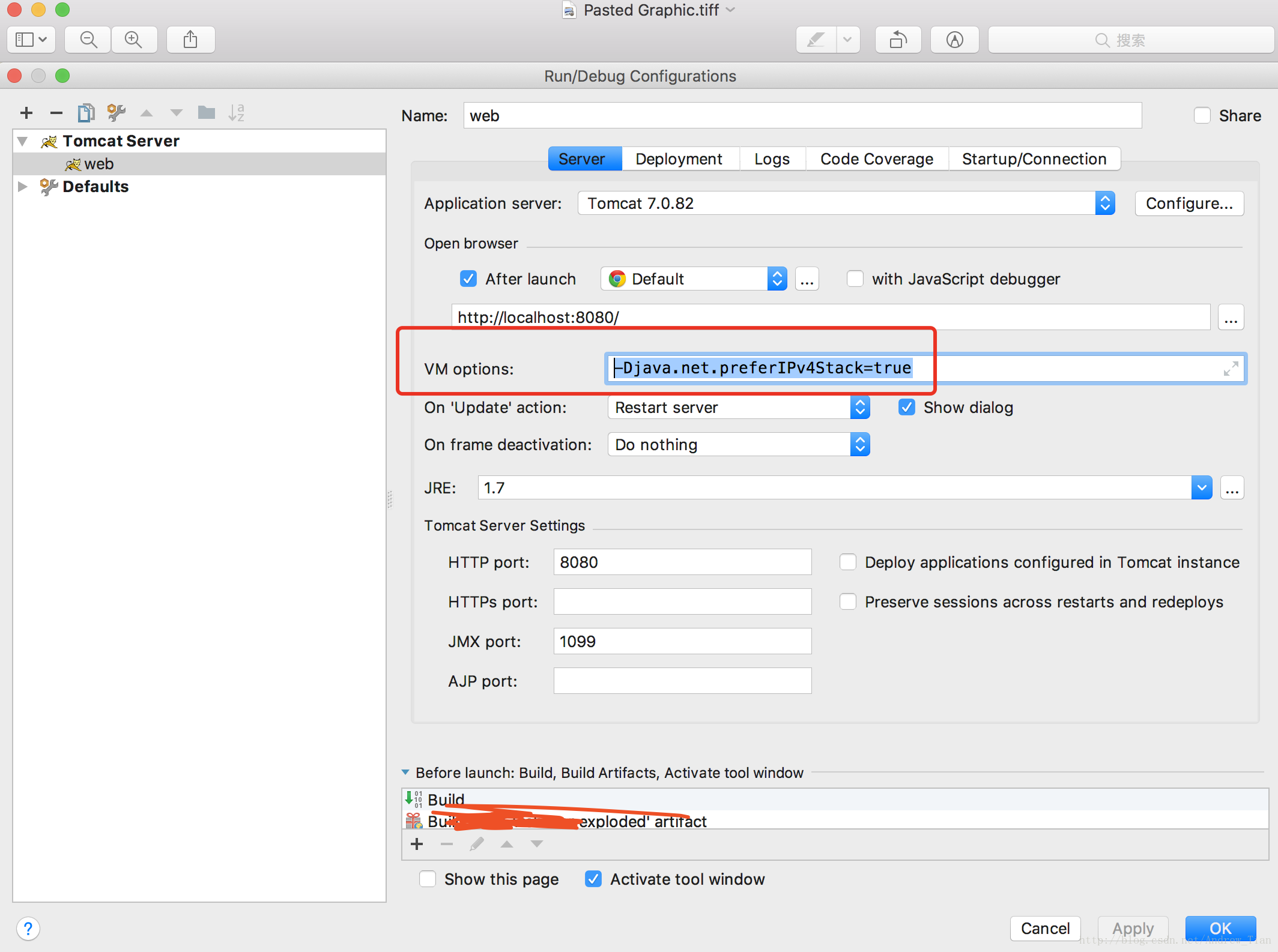This screenshot has width=1278, height=952.
Task: Expand Defaults tree node
Action: coord(23,187)
